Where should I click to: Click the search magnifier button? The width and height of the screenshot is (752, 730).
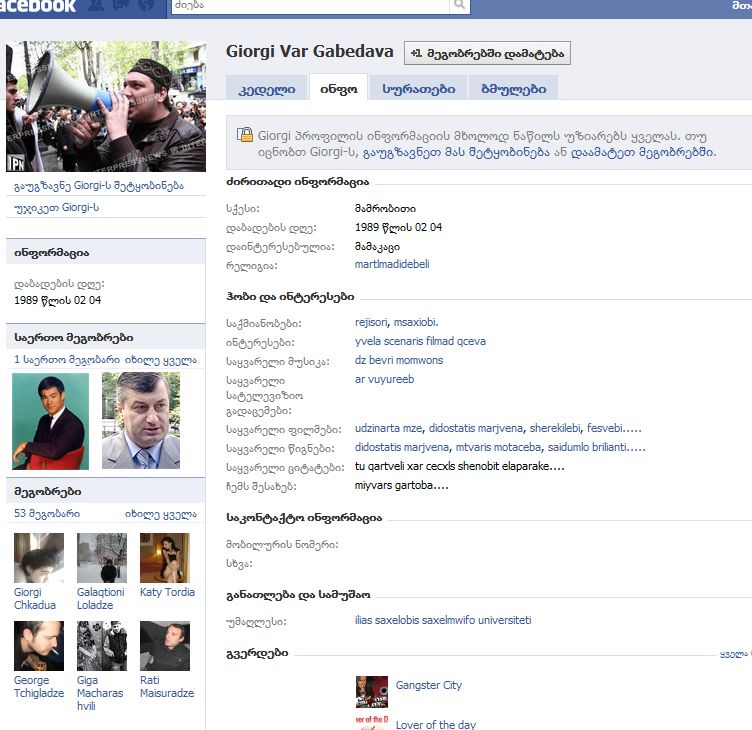coord(459,5)
